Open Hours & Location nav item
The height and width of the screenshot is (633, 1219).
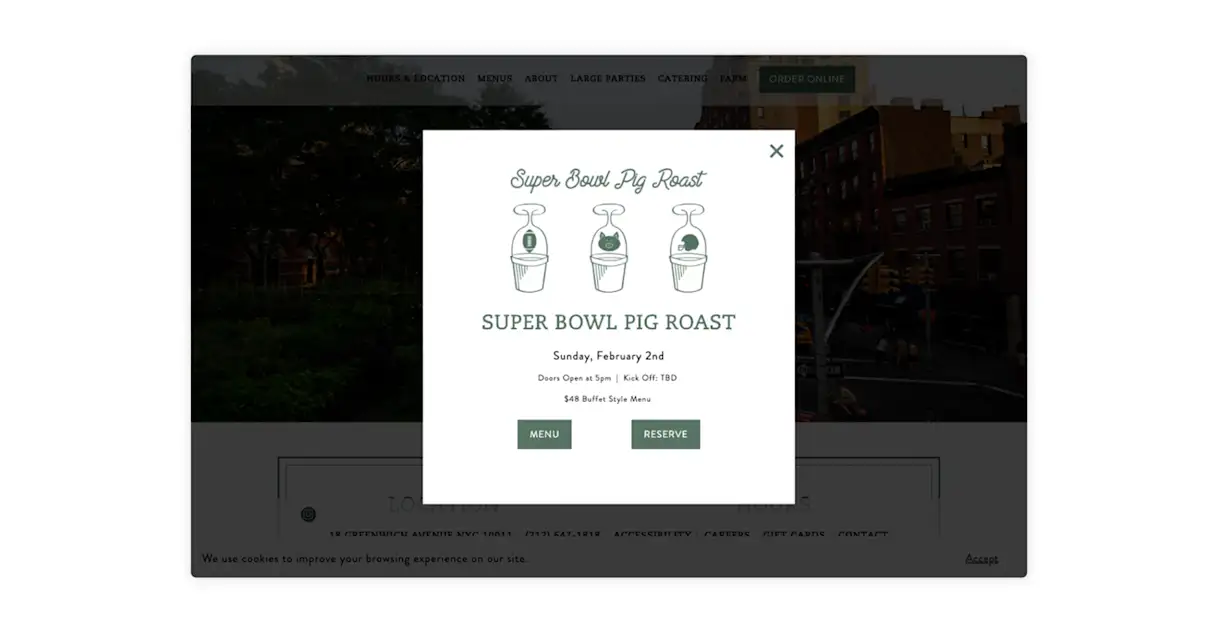point(415,78)
